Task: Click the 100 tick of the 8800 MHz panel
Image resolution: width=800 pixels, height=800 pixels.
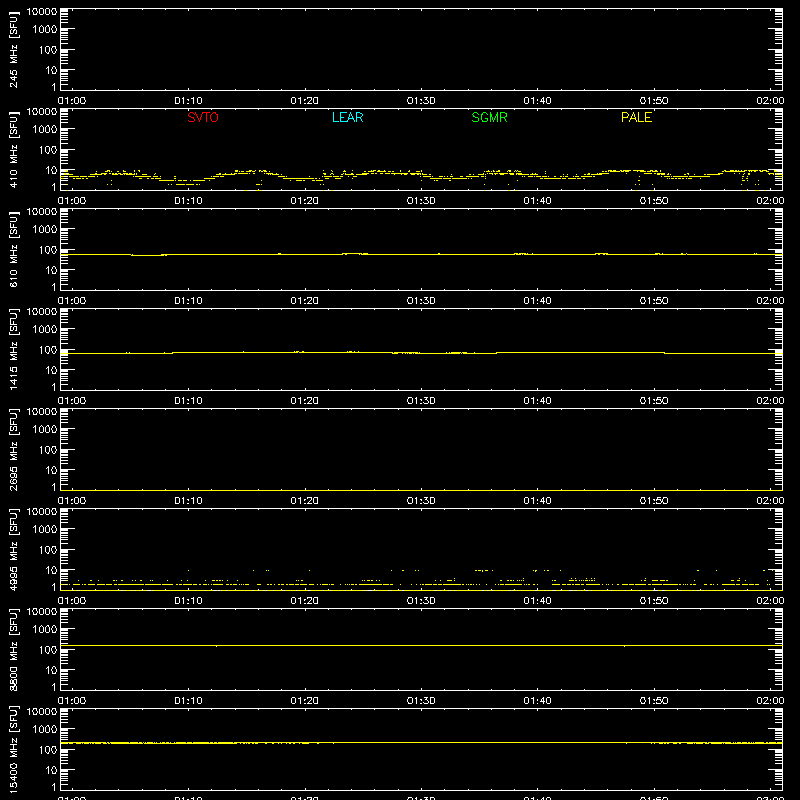Action: point(48,650)
